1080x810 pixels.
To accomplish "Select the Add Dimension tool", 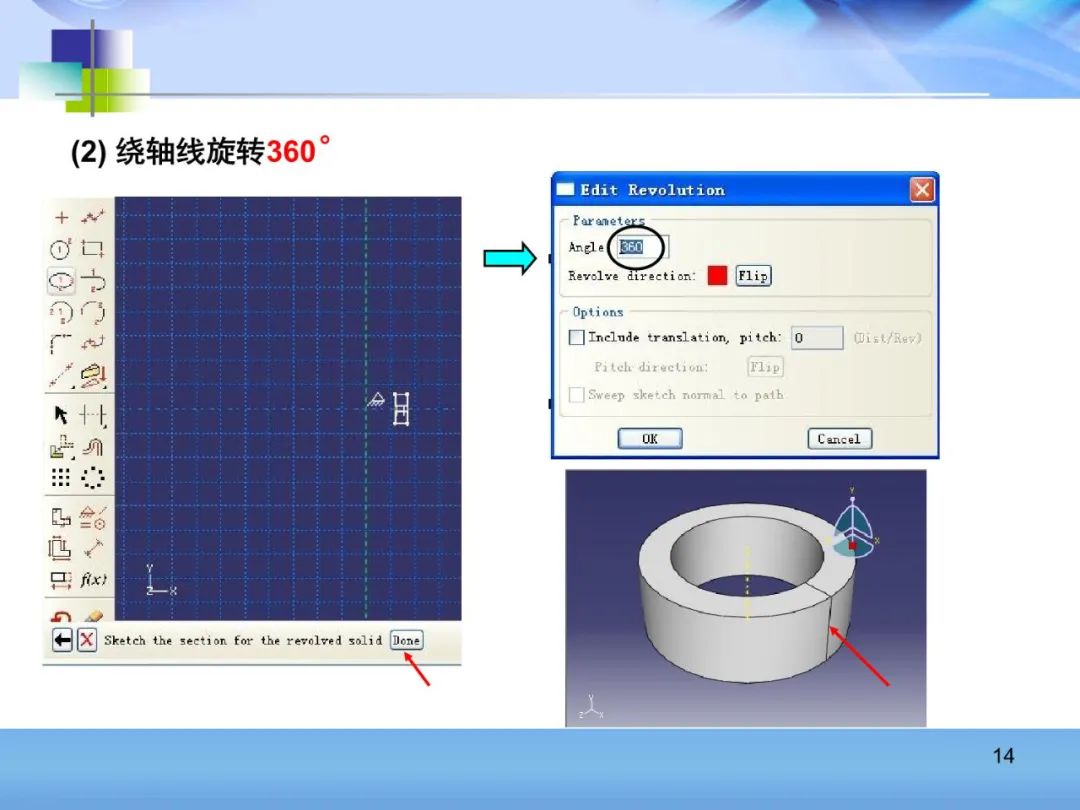I will [x=93, y=549].
